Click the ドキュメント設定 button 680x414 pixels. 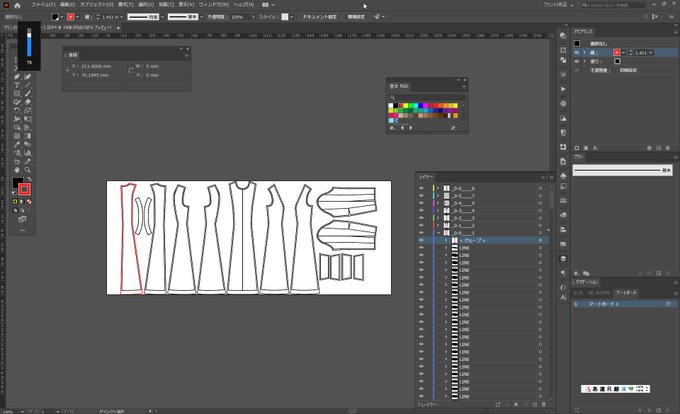pos(320,17)
